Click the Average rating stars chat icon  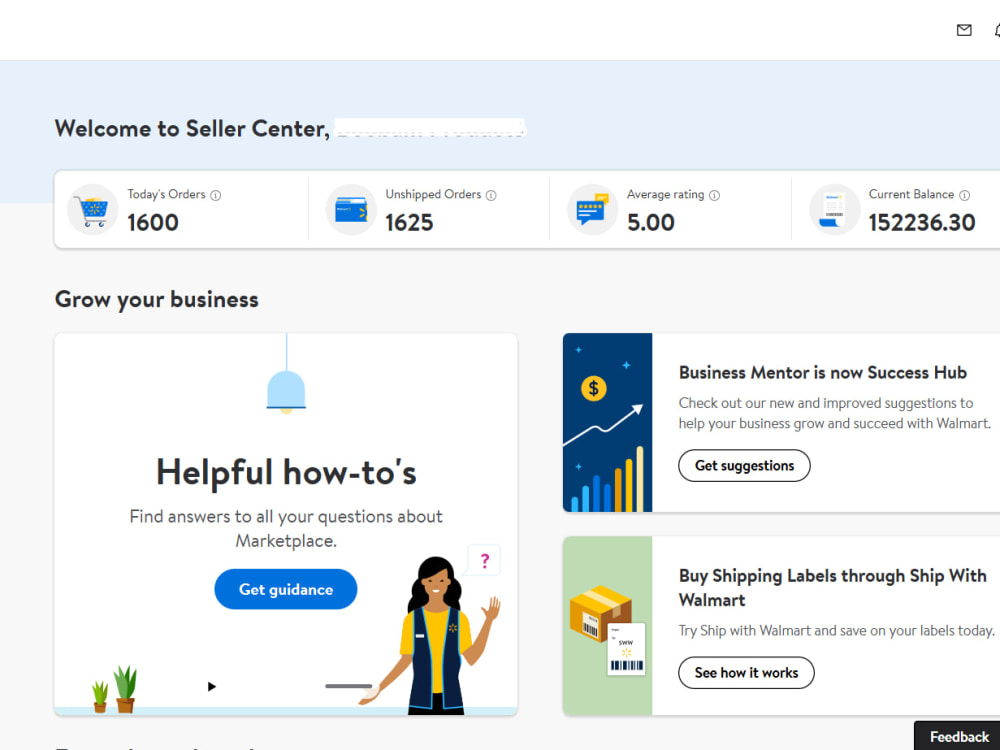pos(592,209)
